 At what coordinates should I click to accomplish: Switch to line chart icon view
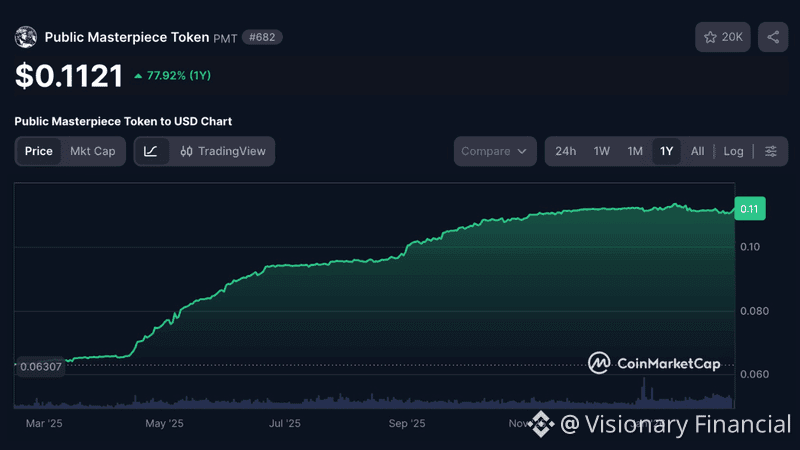[151, 151]
